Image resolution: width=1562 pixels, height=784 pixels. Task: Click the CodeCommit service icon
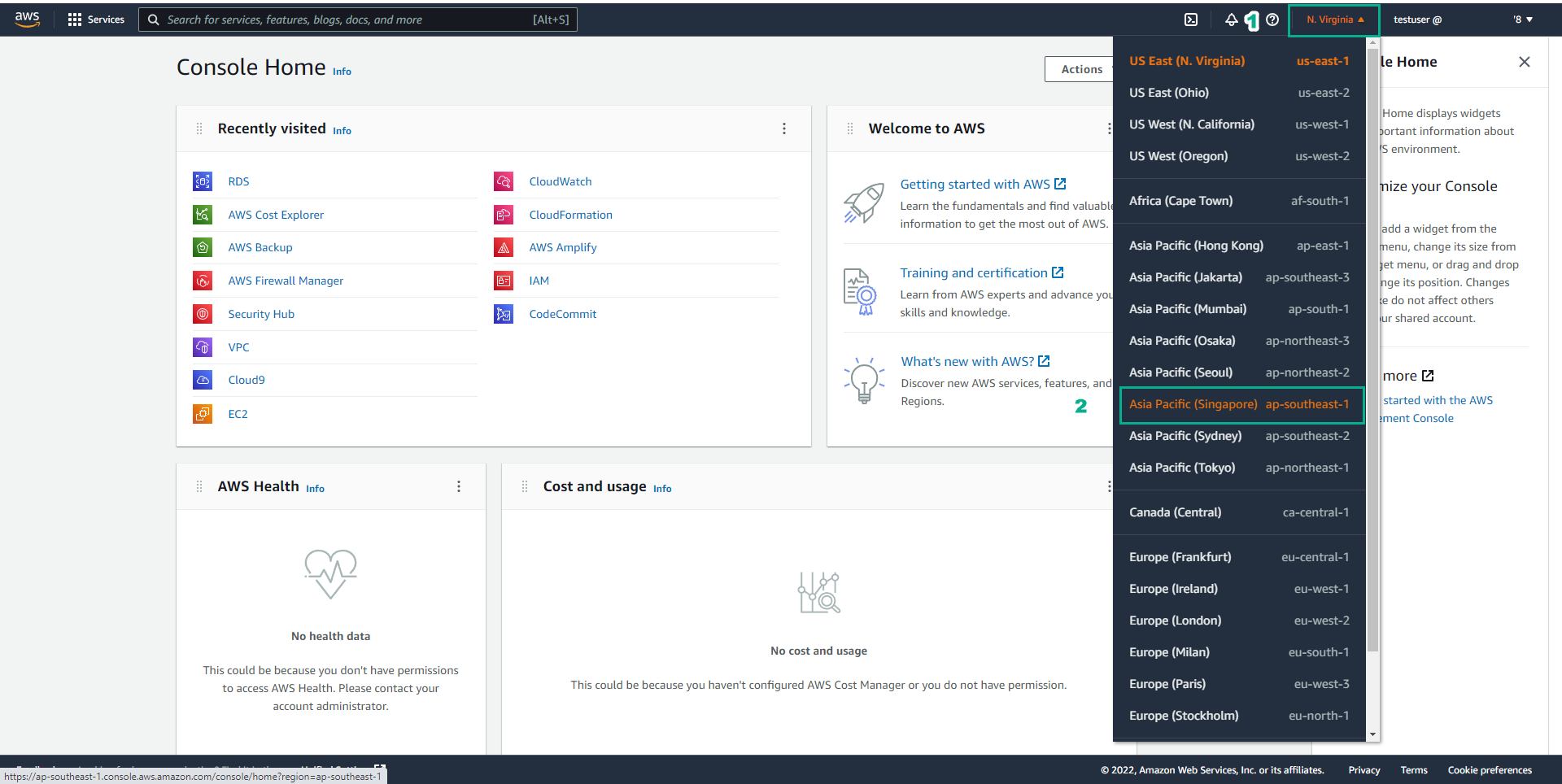point(504,314)
